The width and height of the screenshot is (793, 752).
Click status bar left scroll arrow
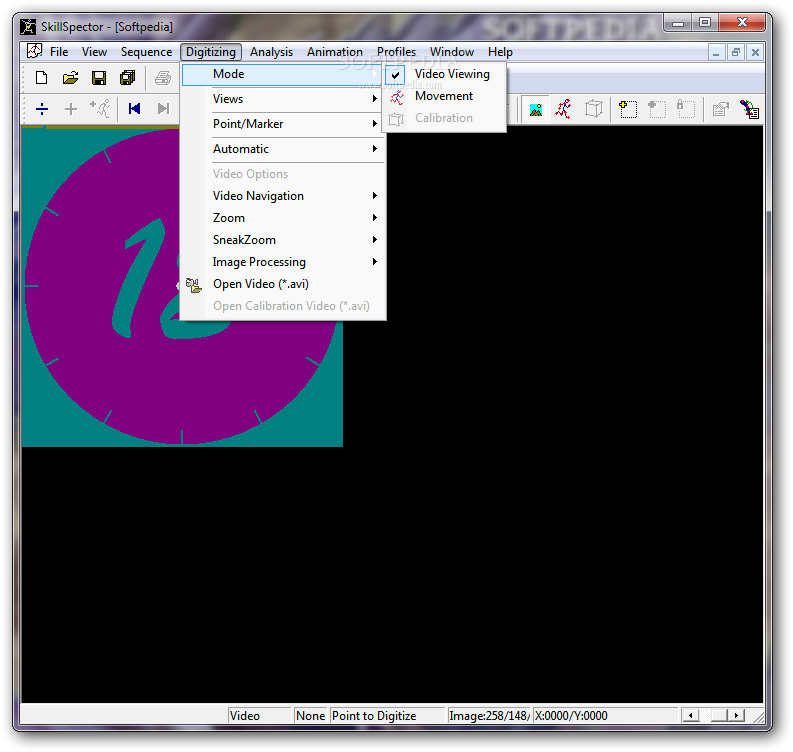pyautogui.click(x=690, y=716)
